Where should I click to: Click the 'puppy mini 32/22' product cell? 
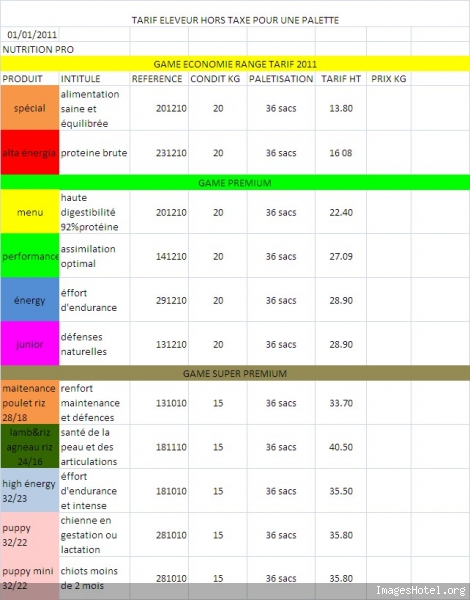tap(30, 578)
